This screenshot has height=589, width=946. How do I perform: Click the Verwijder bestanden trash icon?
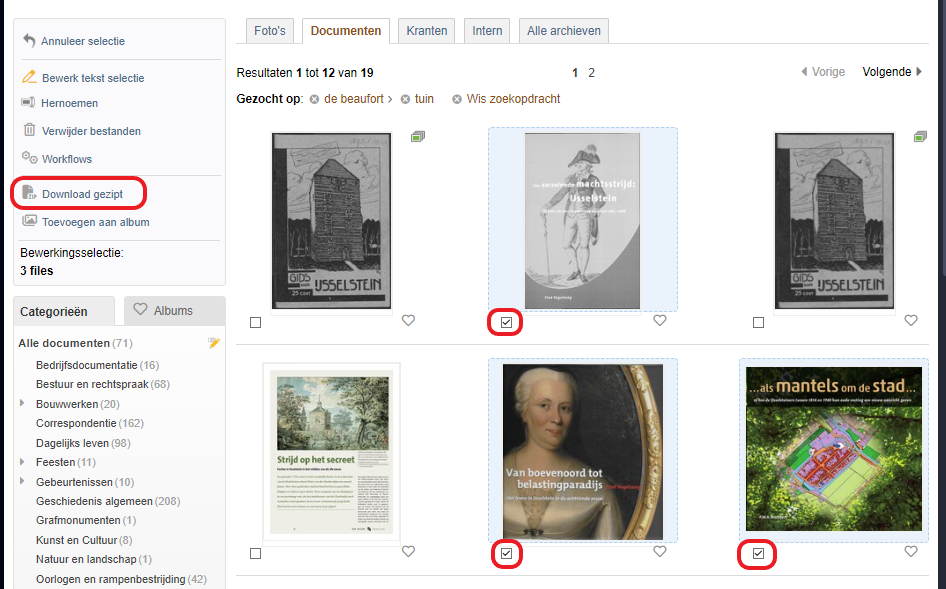29,130
